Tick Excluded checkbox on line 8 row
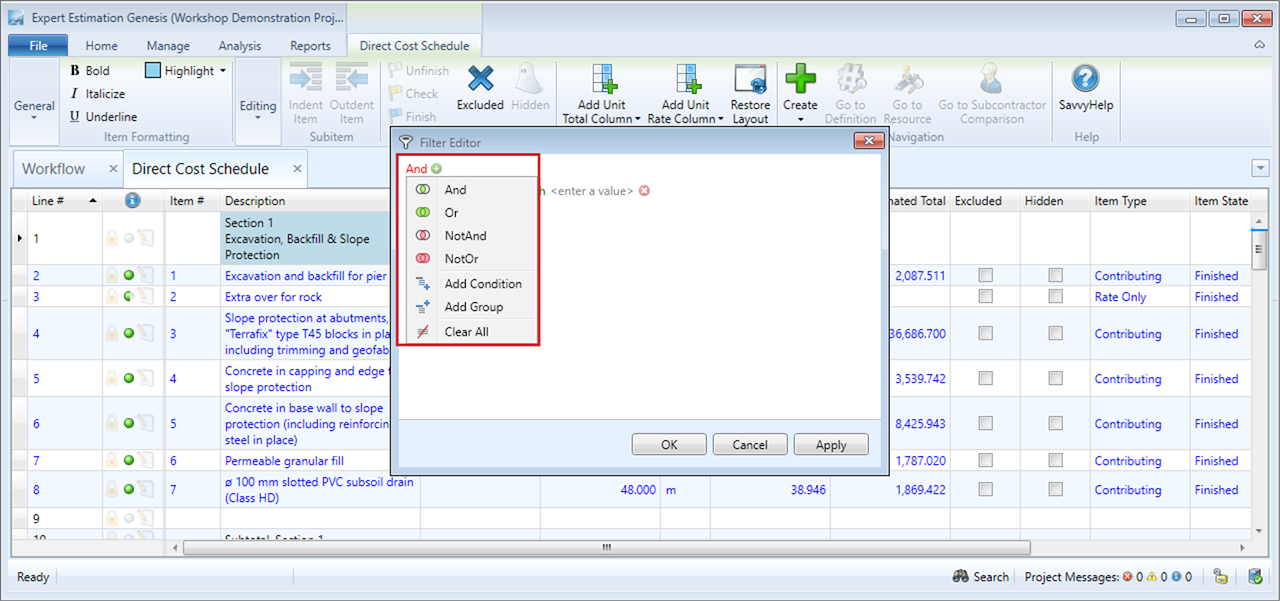Screen dimensions: 1280x601 (986, 490)
